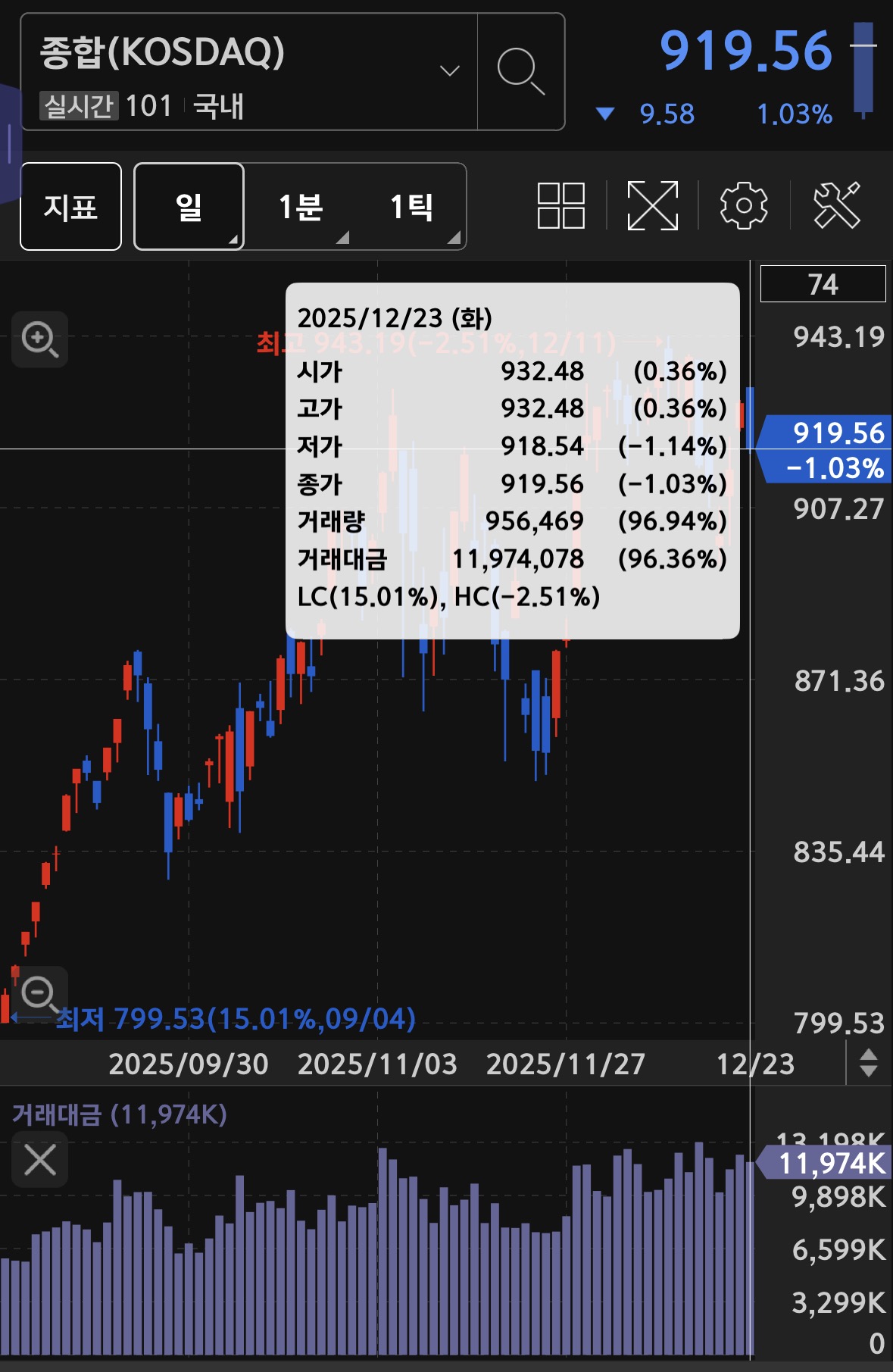Tap the 11,974K volume marker on the axis

(826, 1162)
